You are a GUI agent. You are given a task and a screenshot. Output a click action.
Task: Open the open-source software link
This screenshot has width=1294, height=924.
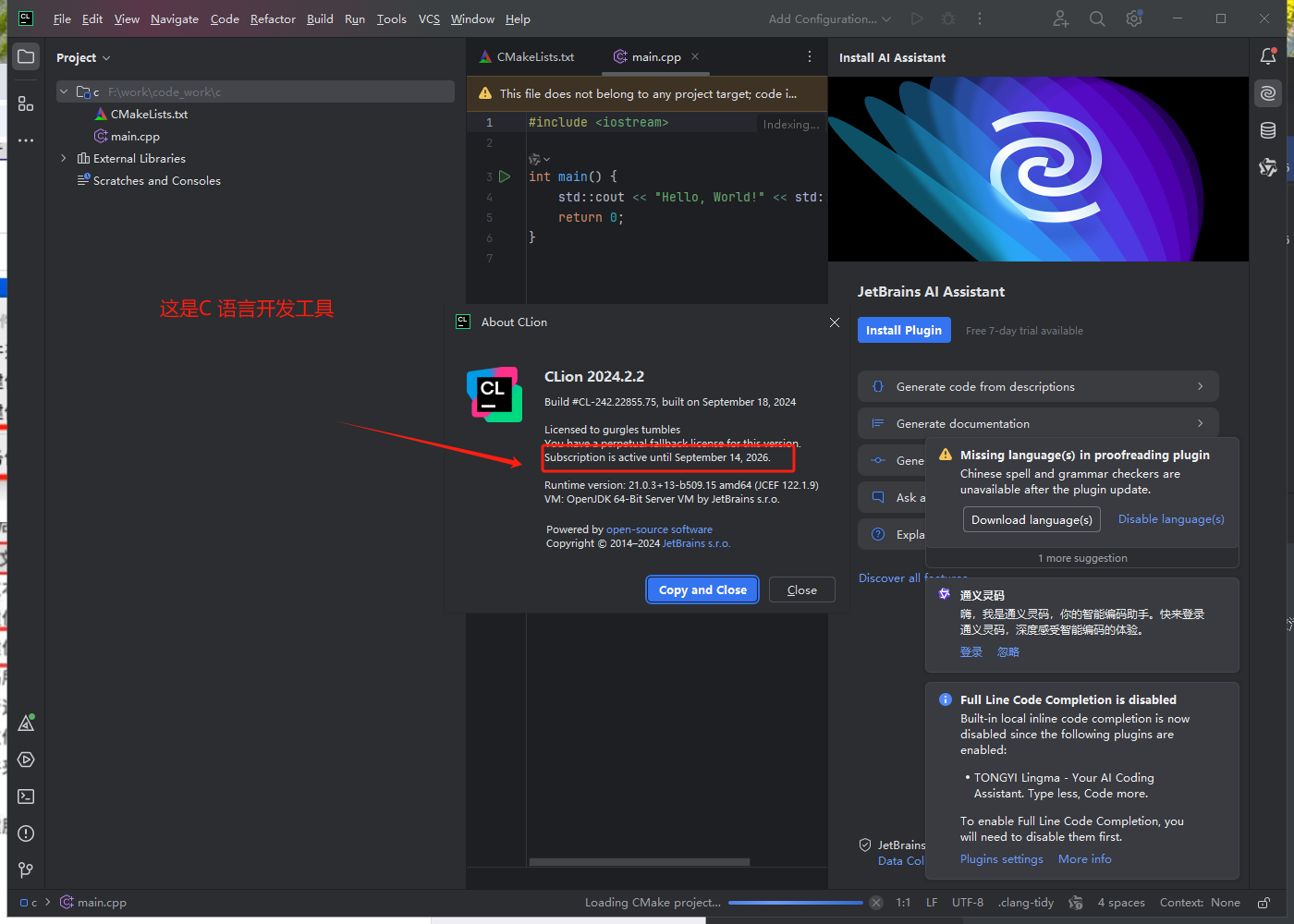point(659,529)
